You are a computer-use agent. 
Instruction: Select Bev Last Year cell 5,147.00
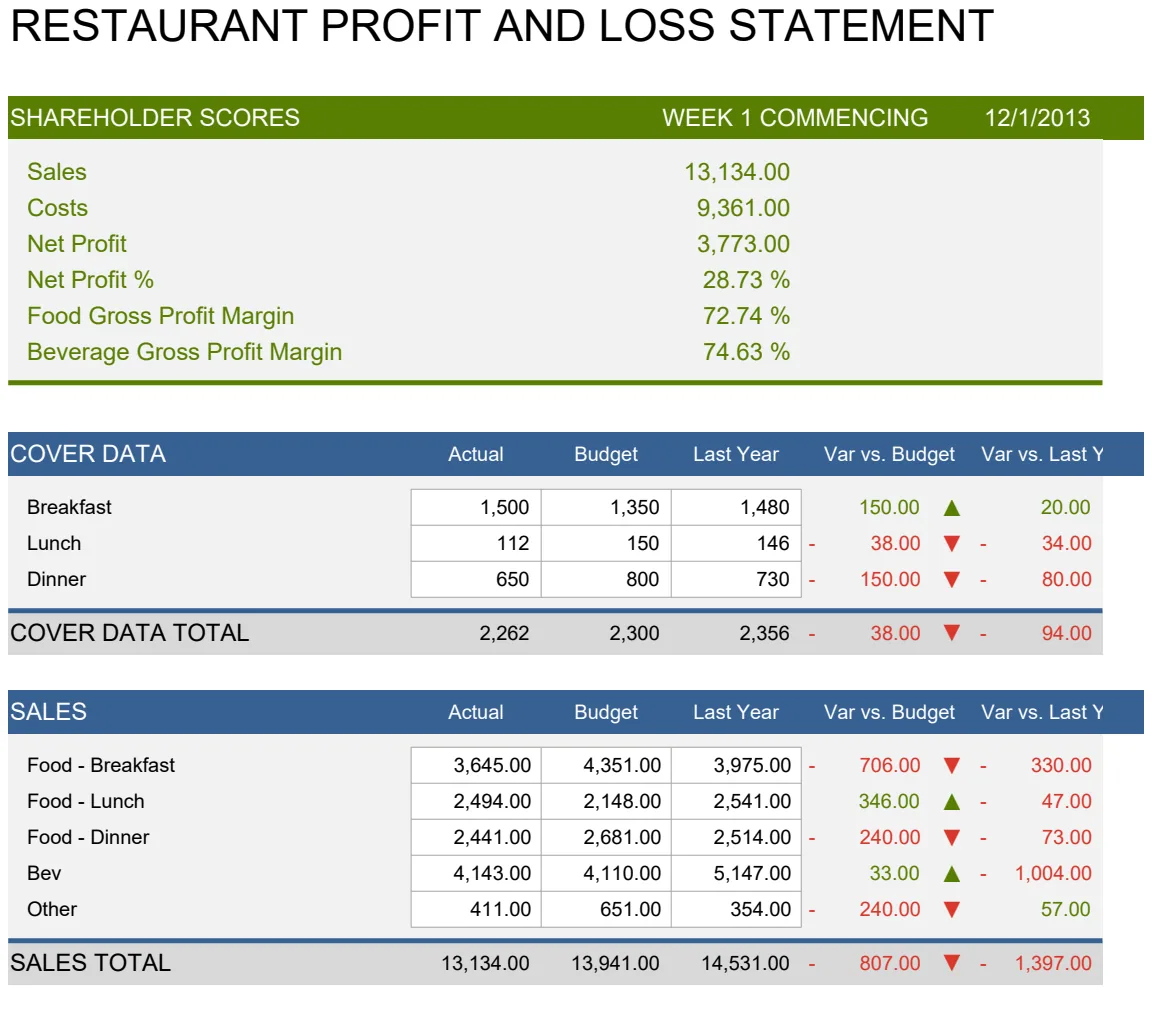point(736,873)
